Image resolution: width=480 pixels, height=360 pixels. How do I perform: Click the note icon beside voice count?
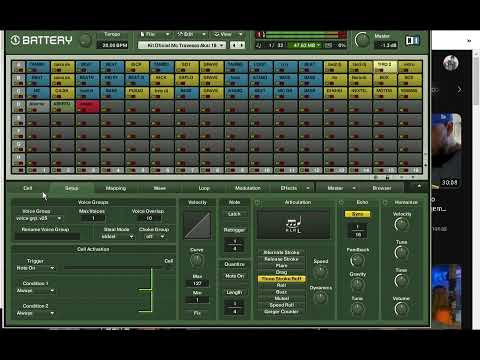(259, 45)
